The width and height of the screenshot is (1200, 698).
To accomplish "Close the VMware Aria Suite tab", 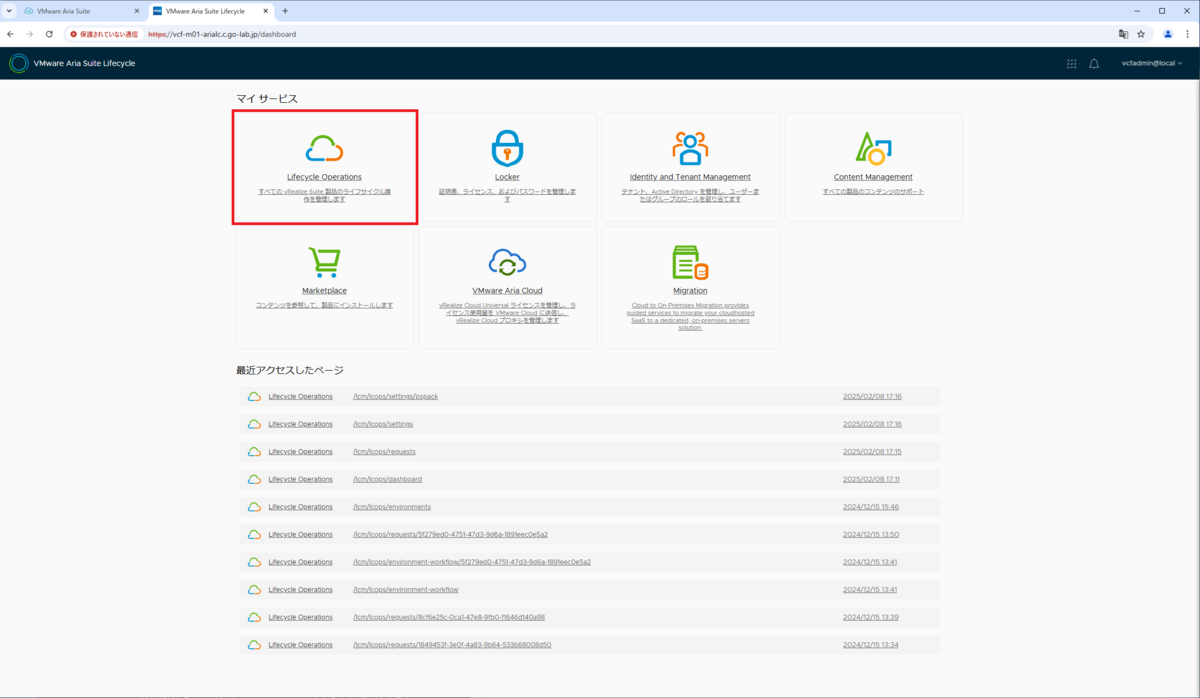I will point(137,11).
